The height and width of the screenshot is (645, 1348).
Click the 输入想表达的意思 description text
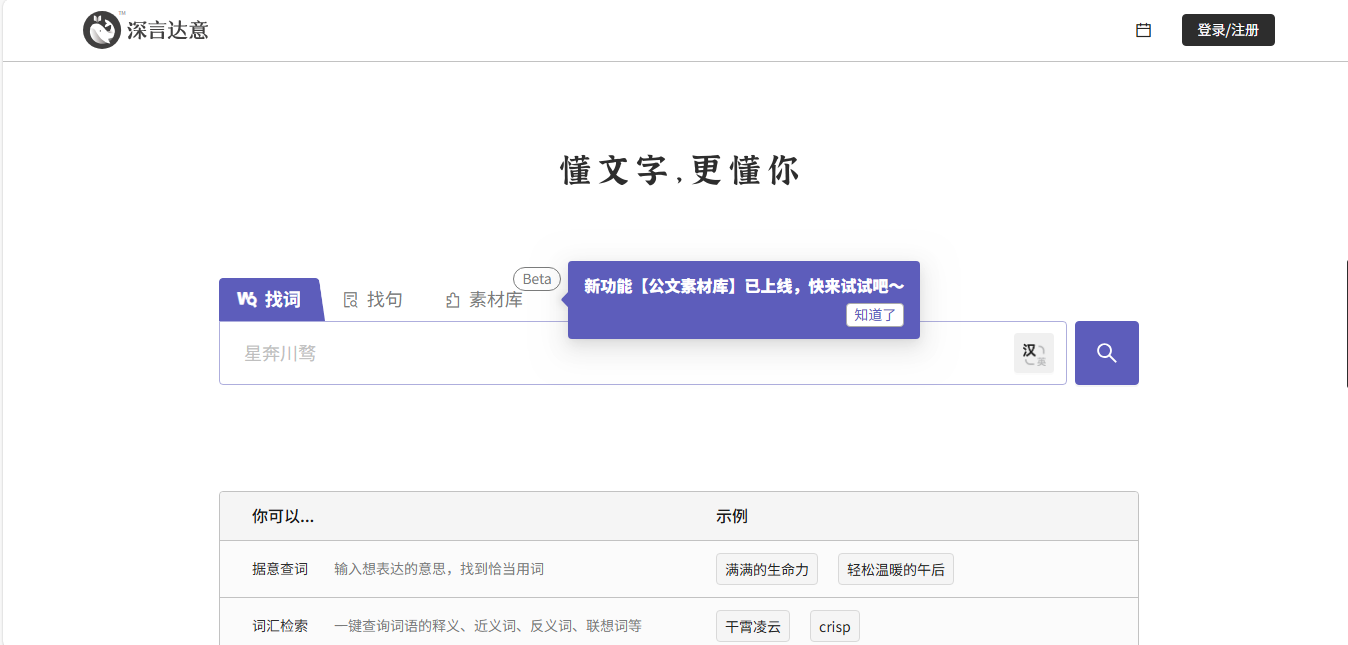(439, 569)
